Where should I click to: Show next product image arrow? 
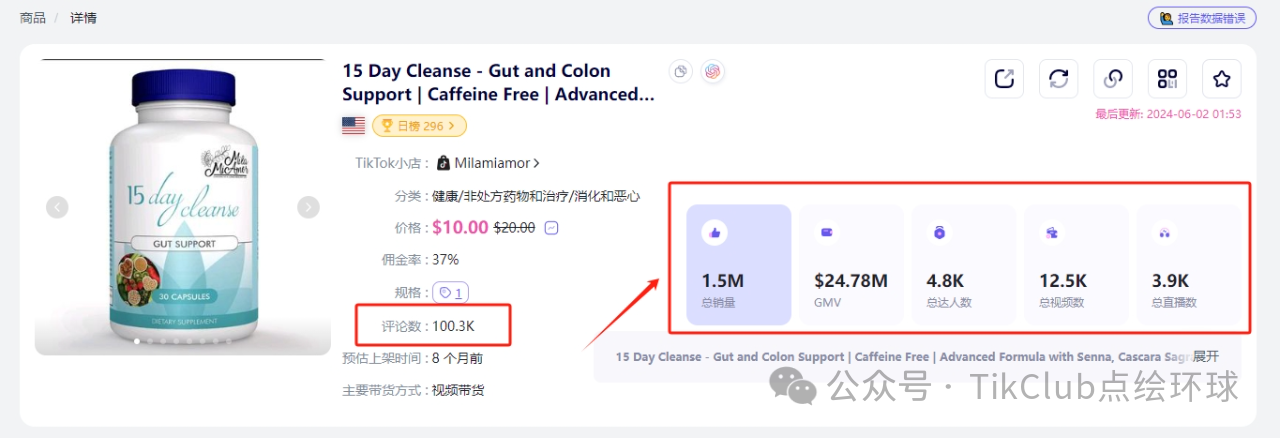pos(309,207)
